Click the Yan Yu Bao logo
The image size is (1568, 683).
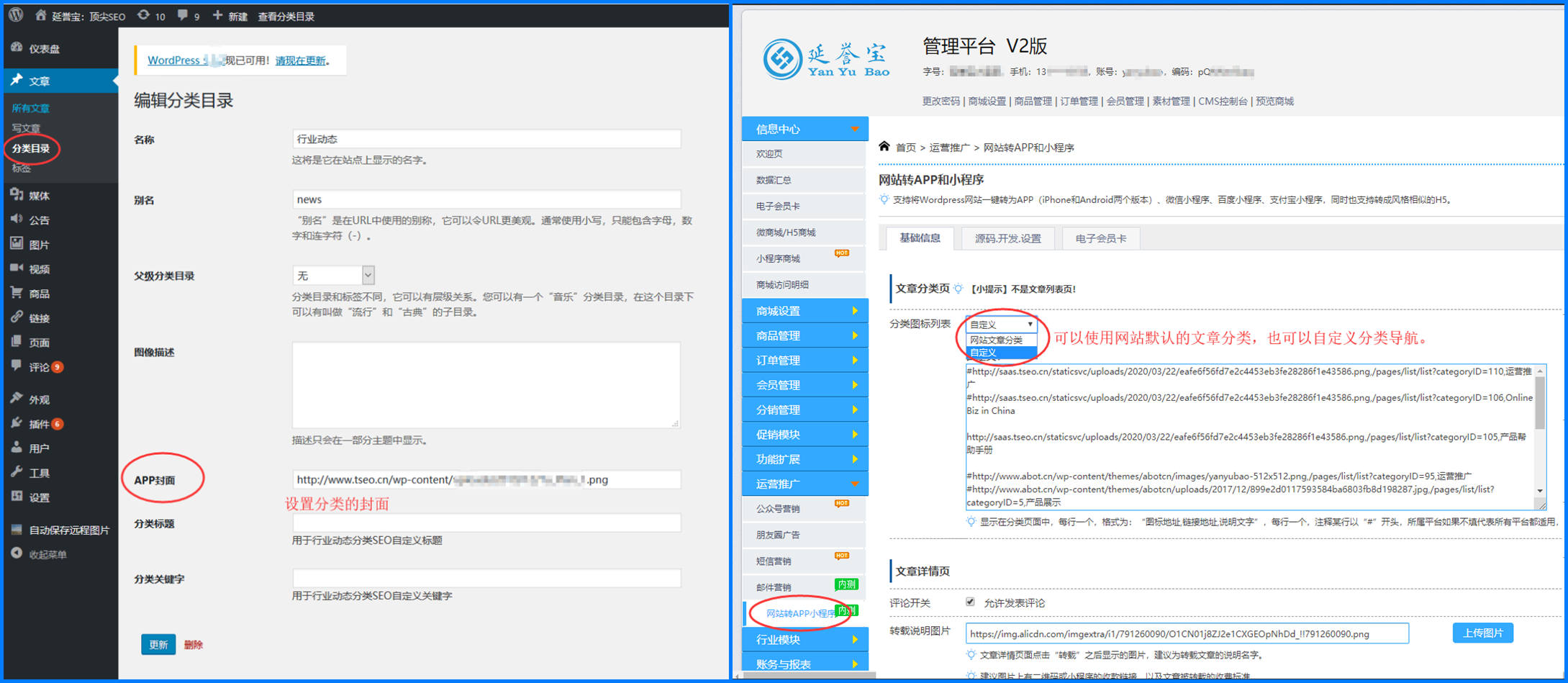click(826, 59)
